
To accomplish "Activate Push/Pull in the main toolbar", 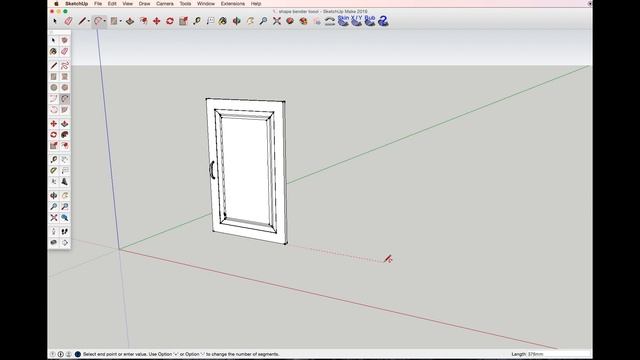I will tap(130, 21).
